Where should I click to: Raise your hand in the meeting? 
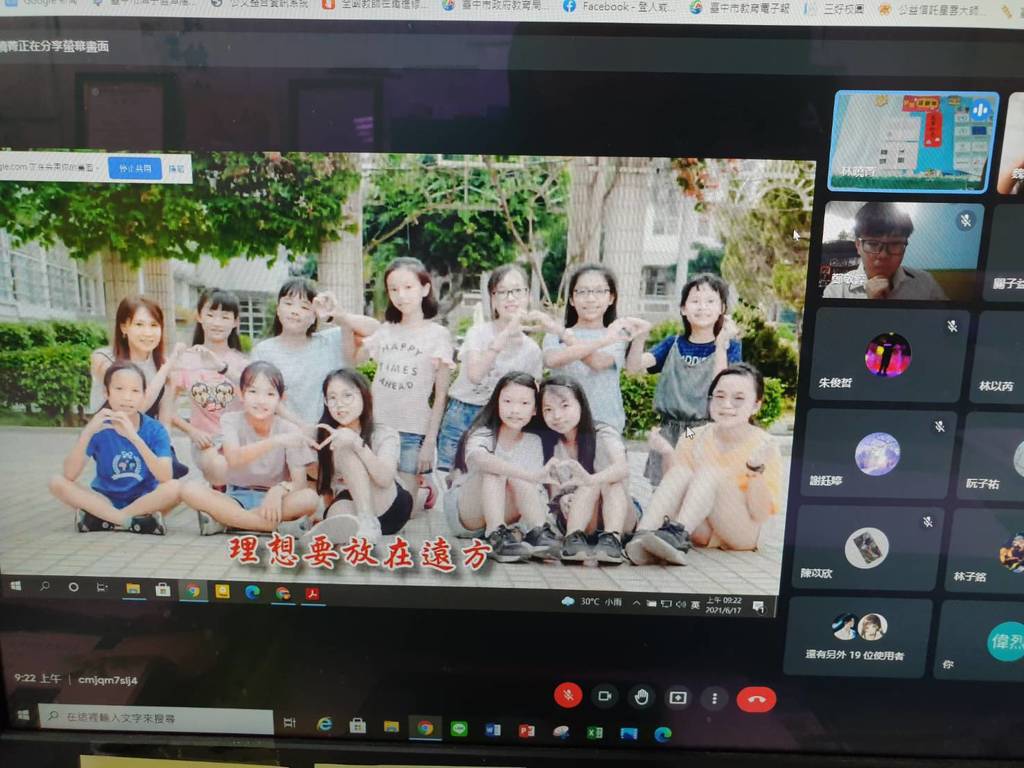[641, 697]
